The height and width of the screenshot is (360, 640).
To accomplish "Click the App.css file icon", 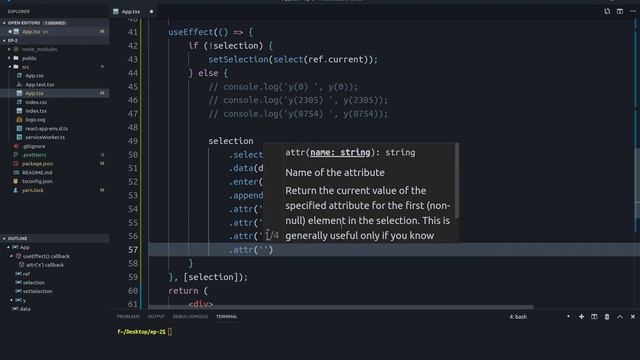I will click(19, 76).
